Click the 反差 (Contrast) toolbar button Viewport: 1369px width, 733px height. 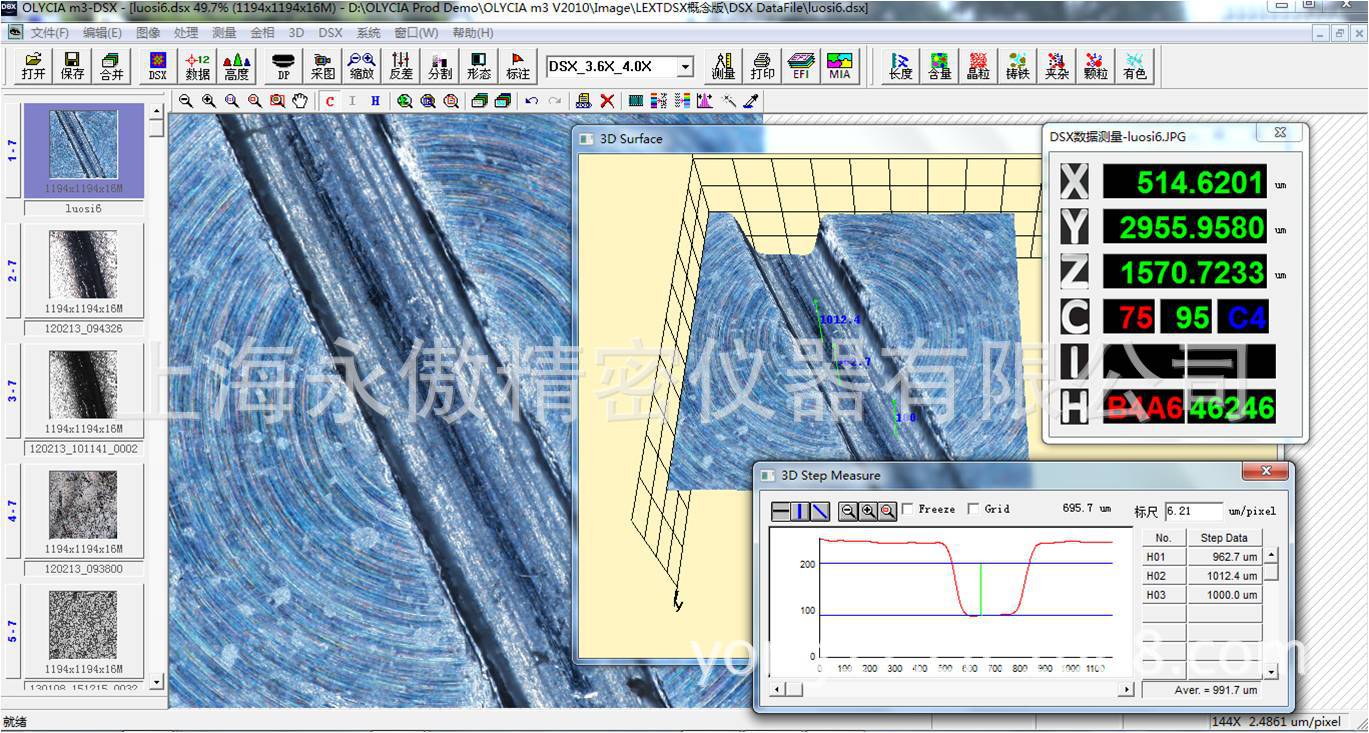pos(400,66)
